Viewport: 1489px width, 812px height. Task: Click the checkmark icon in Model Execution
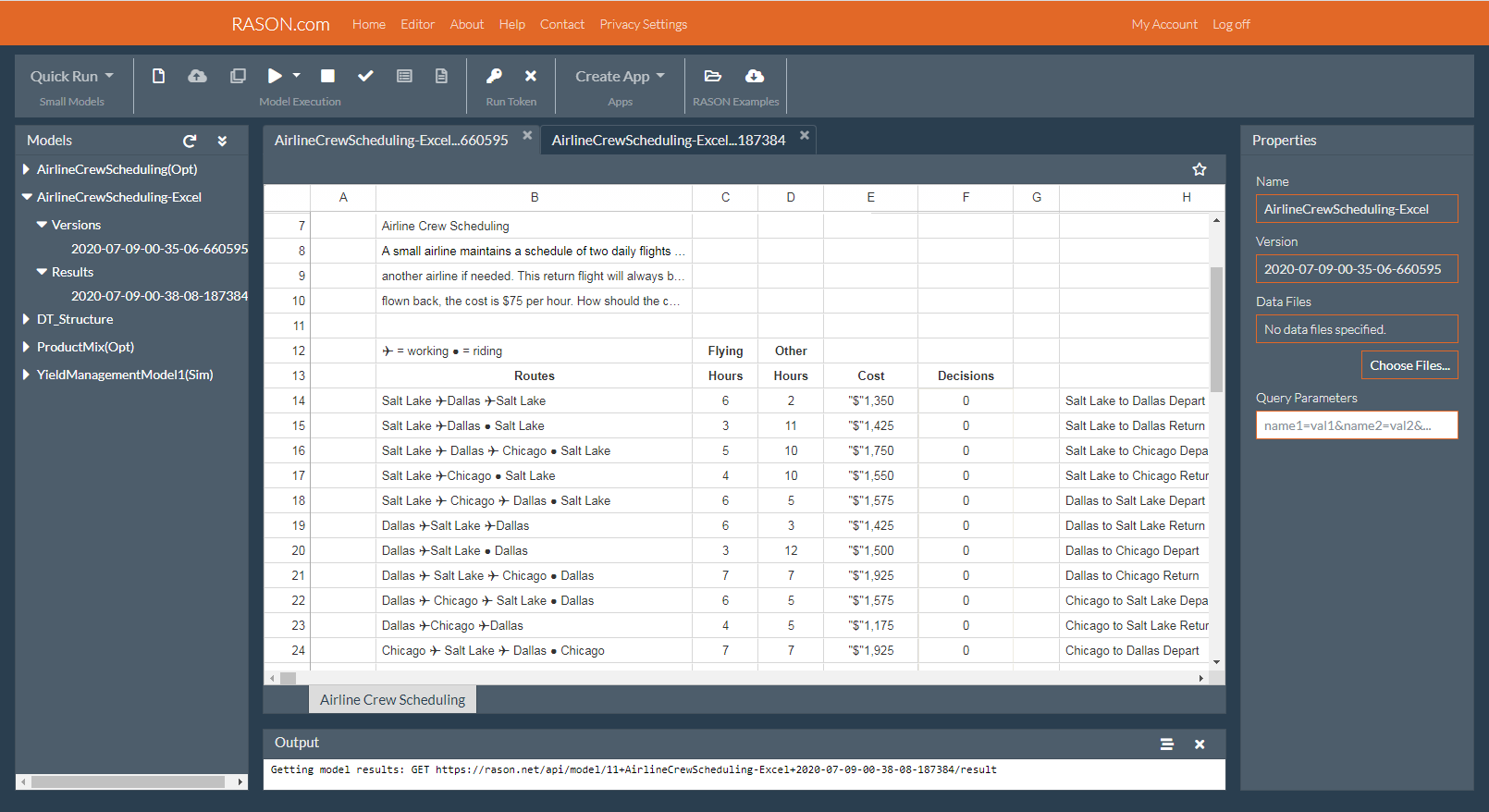[365, 76]
